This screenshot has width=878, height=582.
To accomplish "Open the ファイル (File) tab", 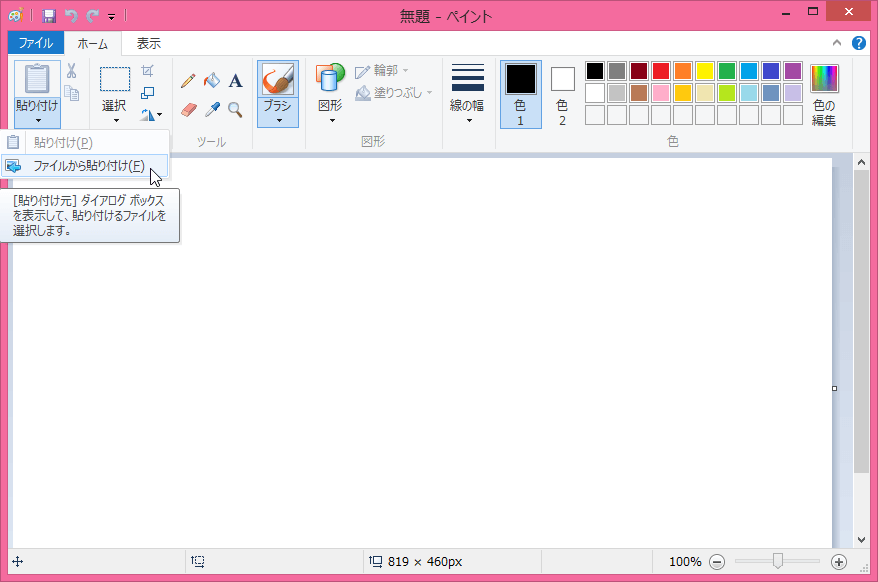I will [36, 43].
